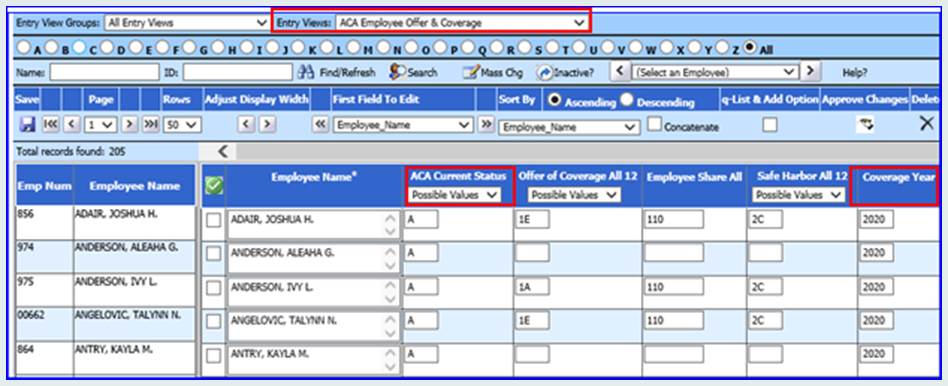Select ANTRY, KAYLA M. in left list
This screenshot has width=948, height=386.
134,358
